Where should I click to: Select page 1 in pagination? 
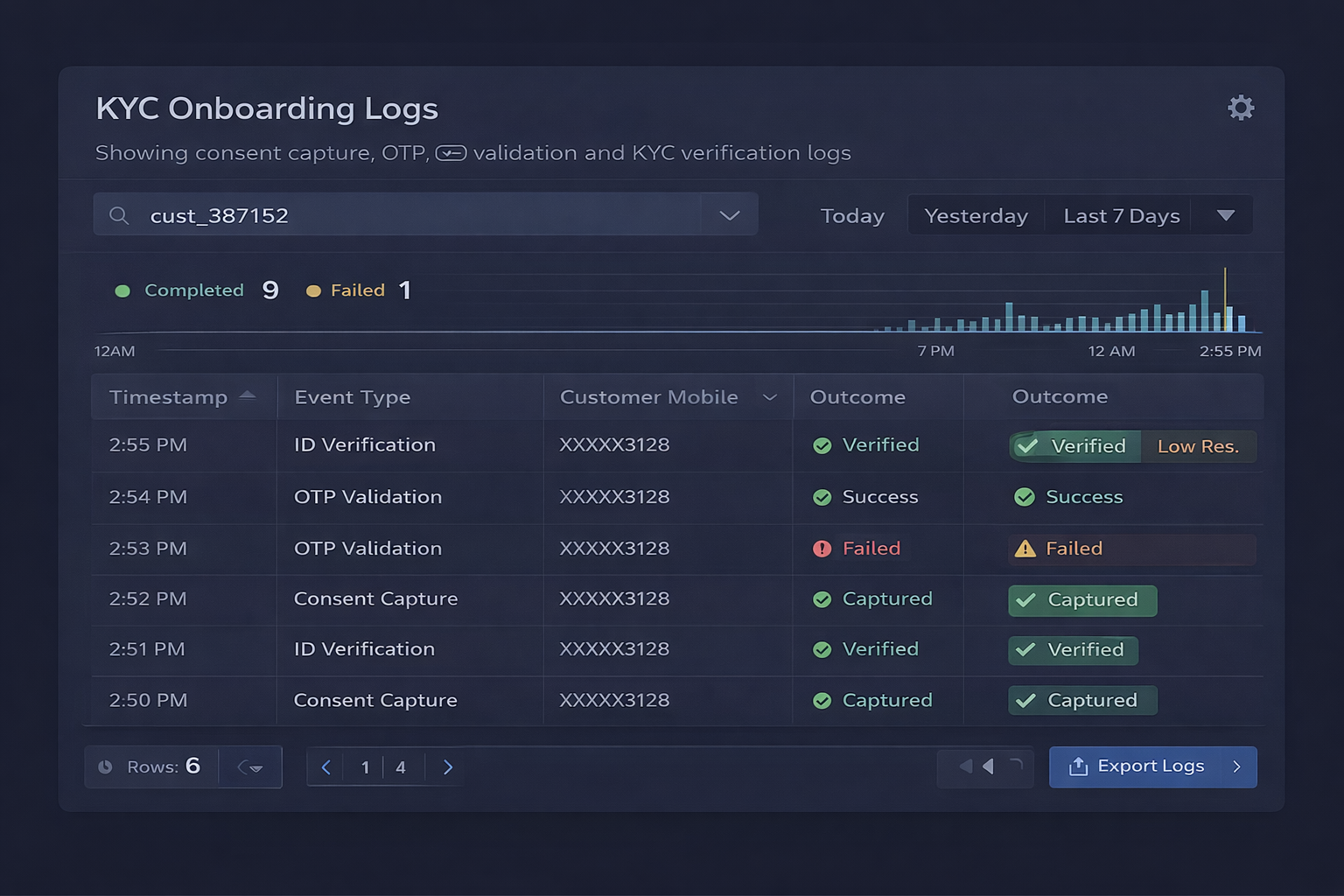click(365, 767)
